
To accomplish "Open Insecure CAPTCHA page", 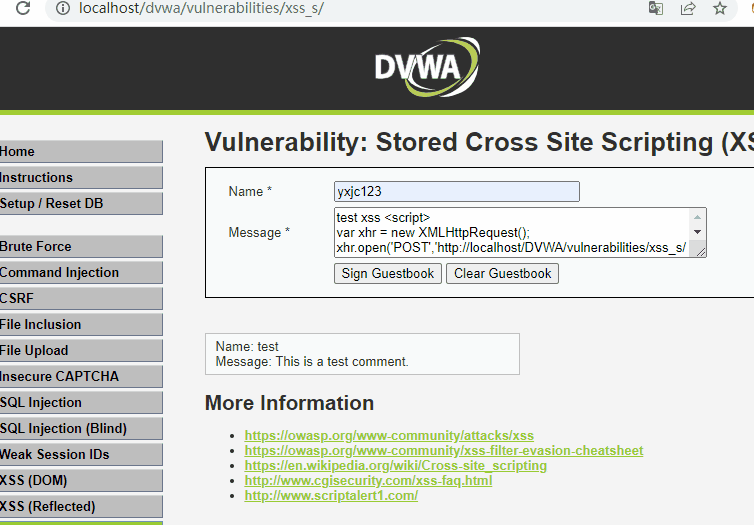I will tap(81, 376).
